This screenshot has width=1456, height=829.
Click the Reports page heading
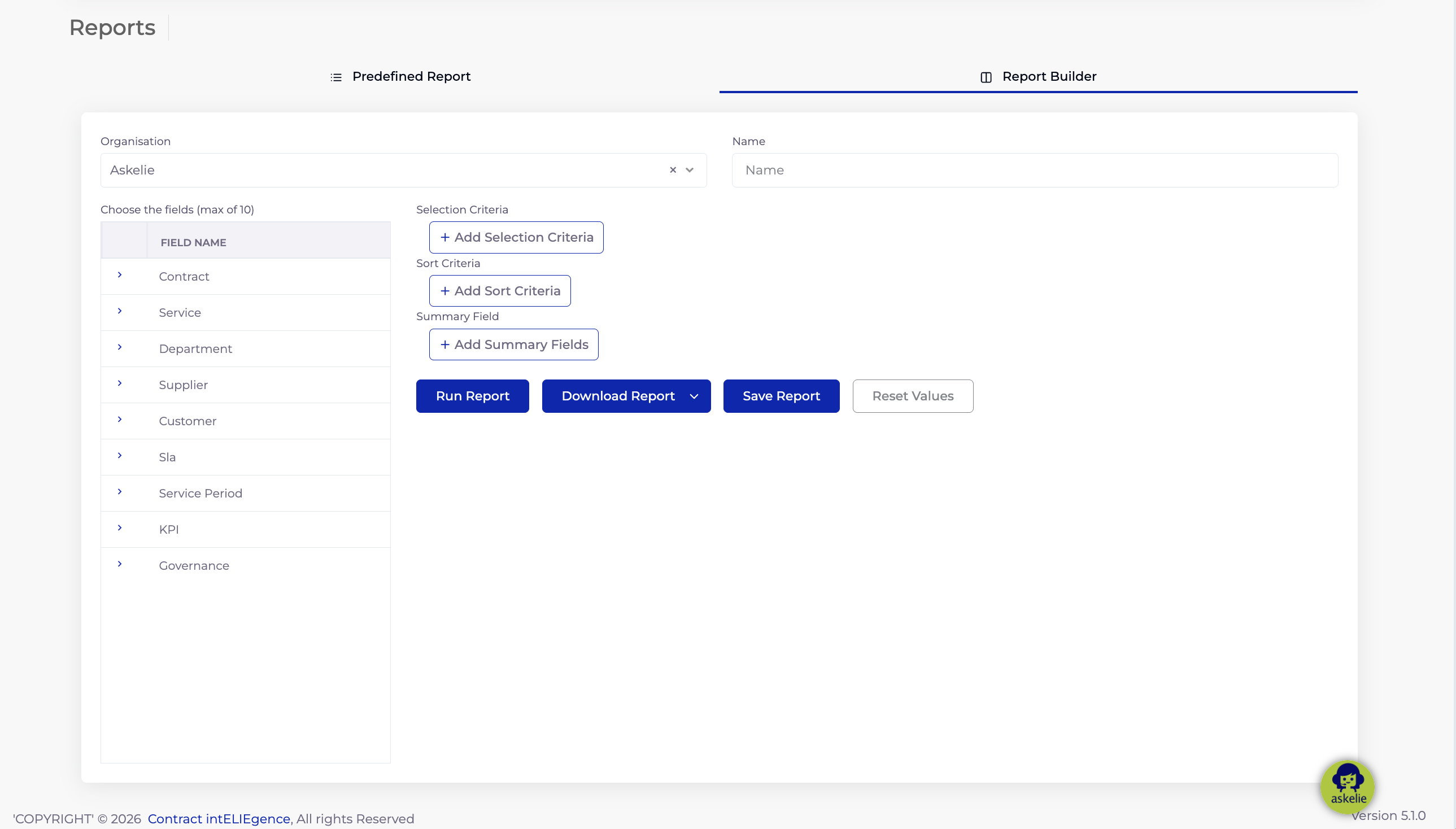tap(112, 27)
